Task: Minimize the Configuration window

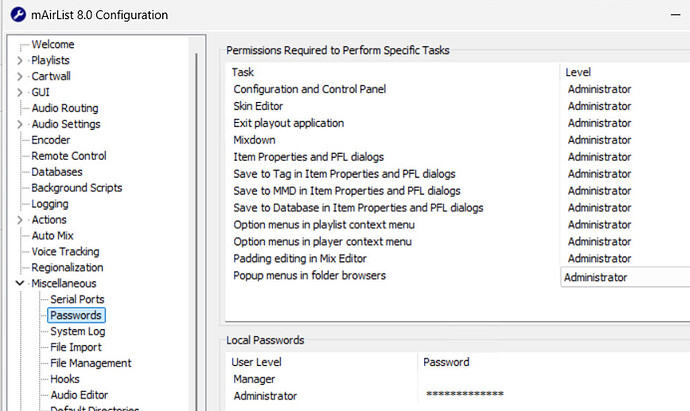Action: coord(675,15)
